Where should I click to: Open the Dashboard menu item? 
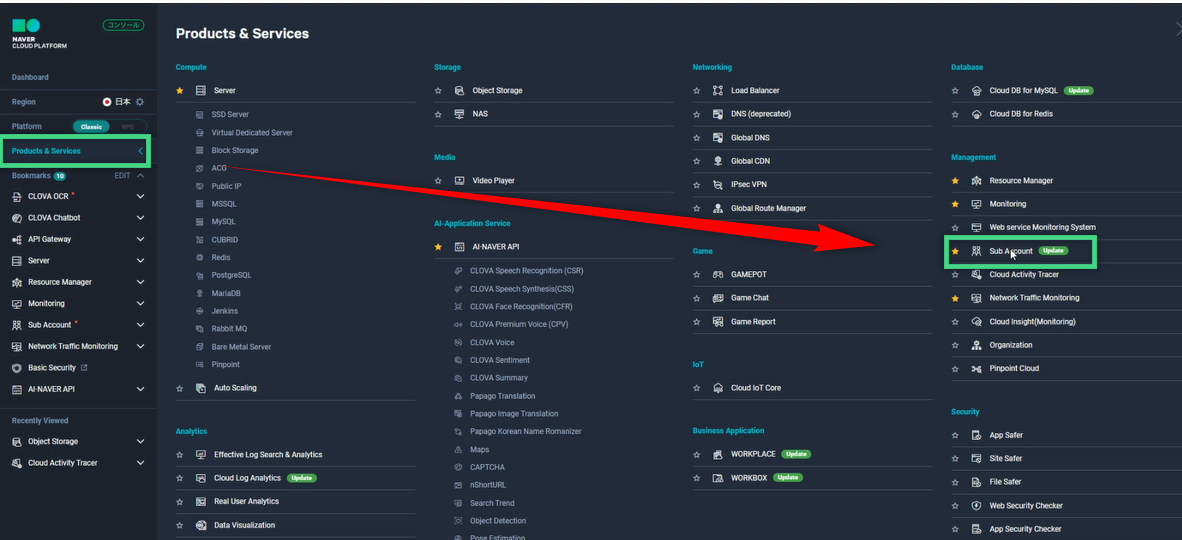[30, 77]
